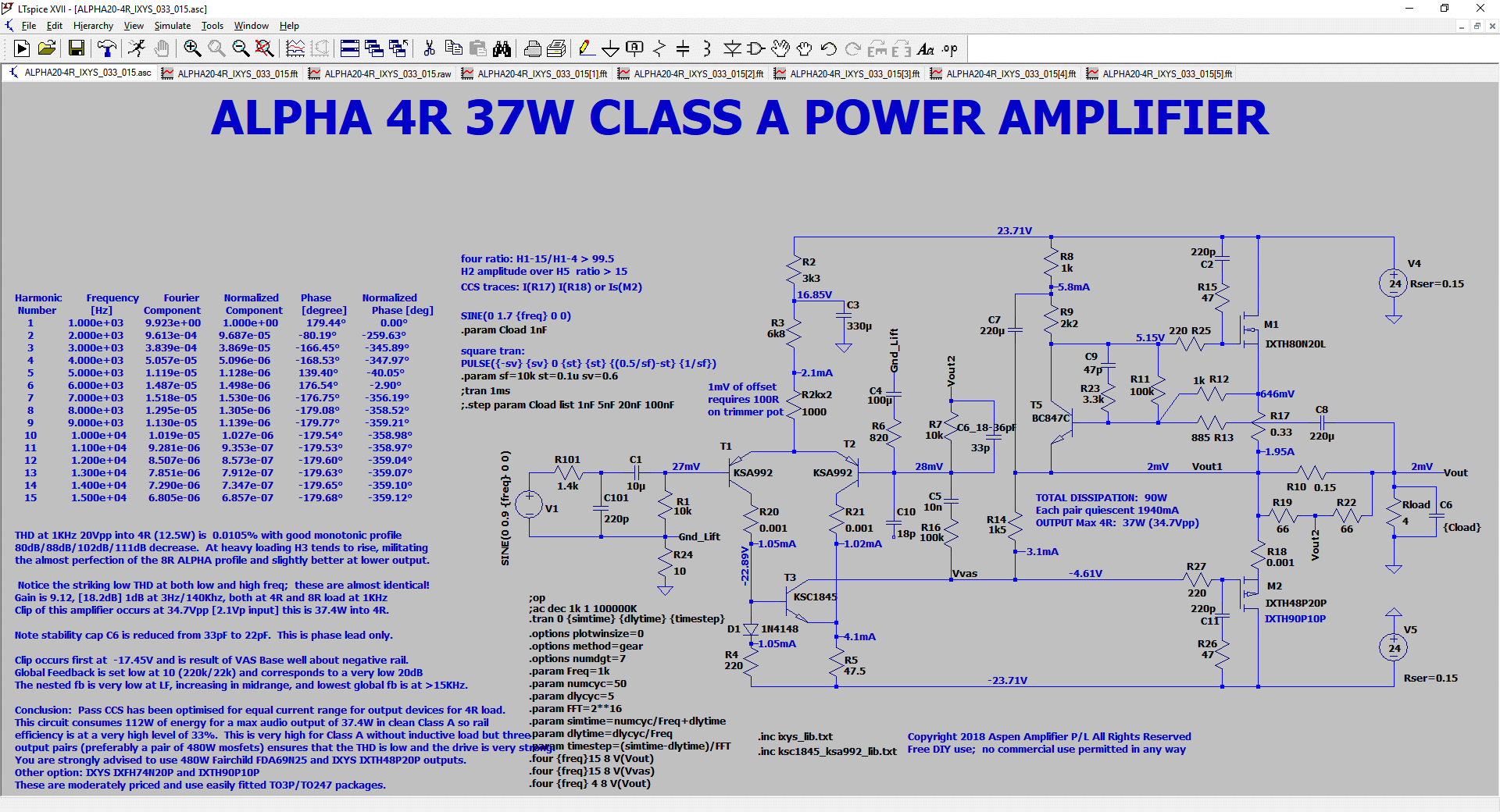
Task: Open the Hierarchy menu
Action: point(93,26)
